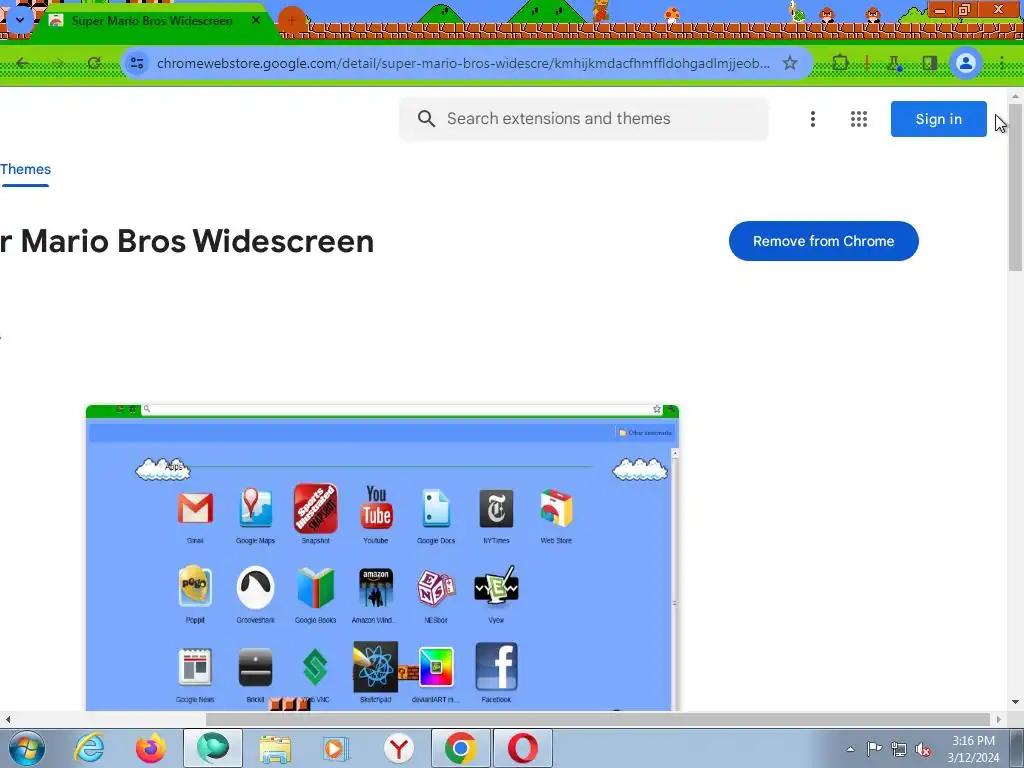
Task: Open the Action Center flag icon
Action: (874, 749)
